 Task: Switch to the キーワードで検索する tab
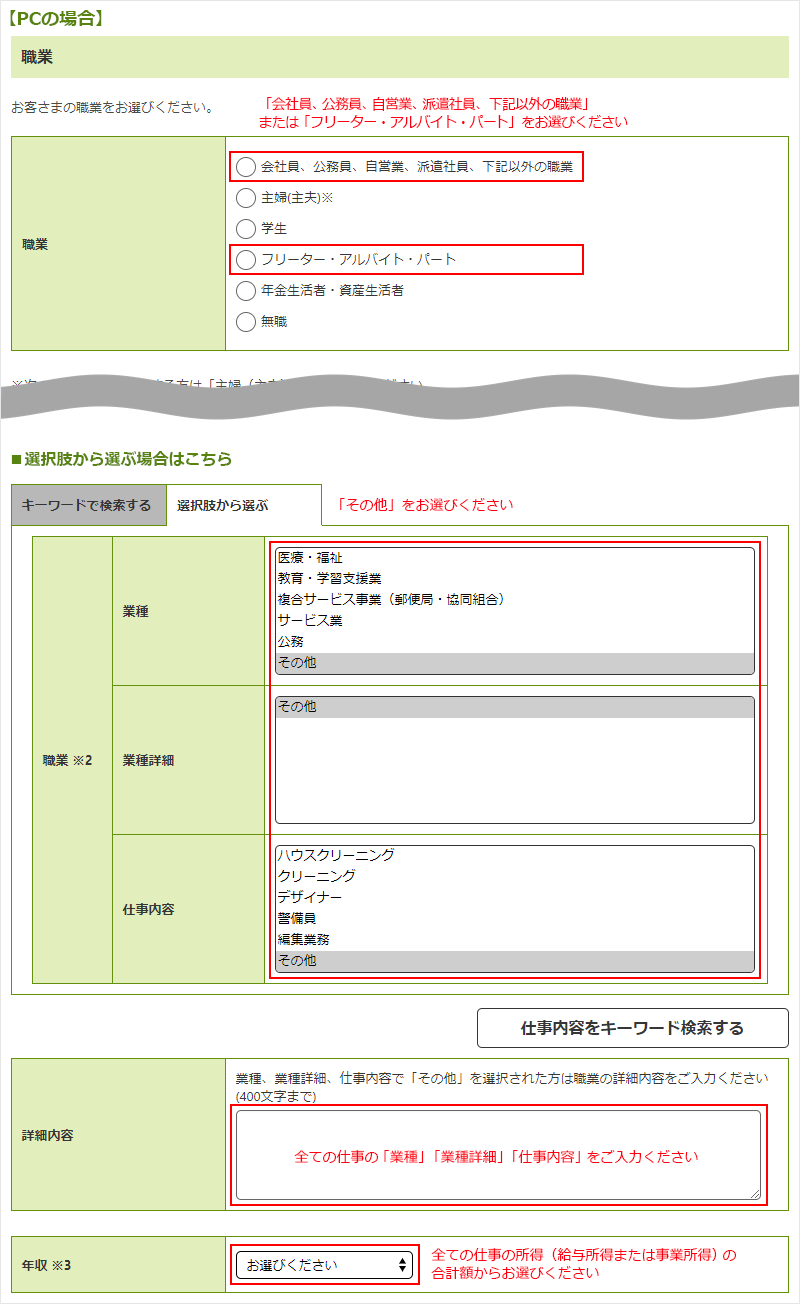tap(87, 505)
